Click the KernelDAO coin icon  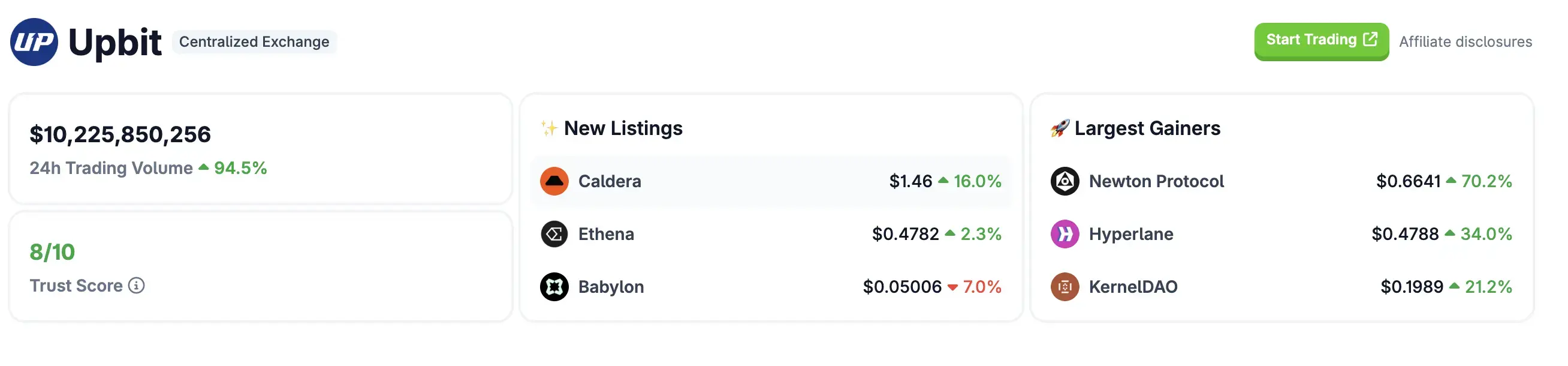[1065, 287]
